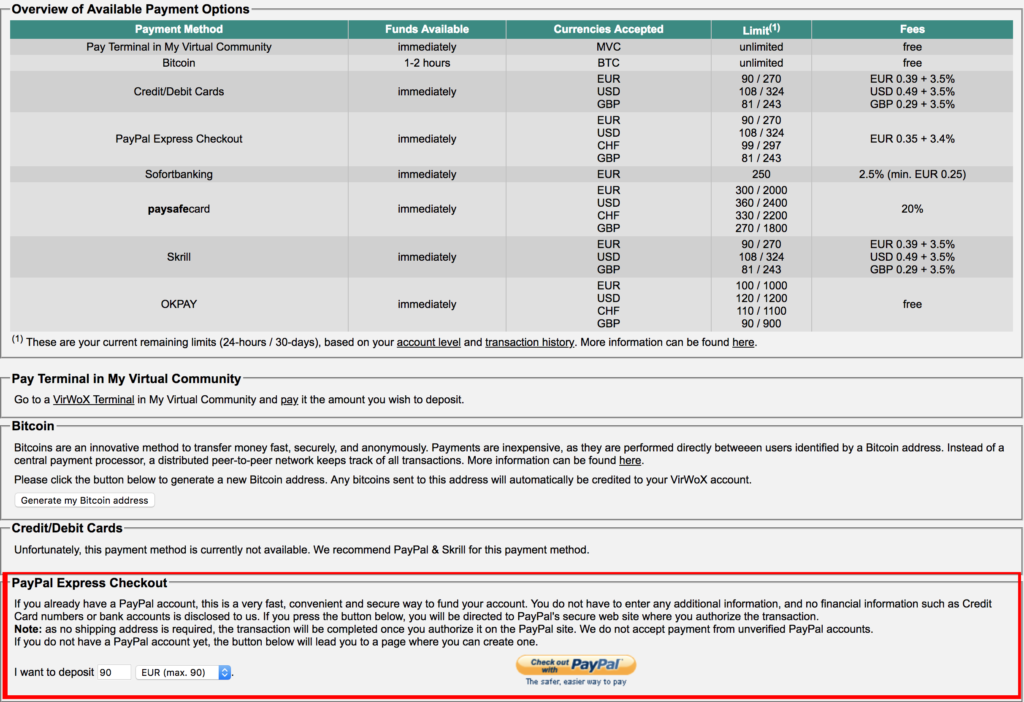Open the VirWoX Terminal link
The image size is (1024, 702).
tap(93, 400)
